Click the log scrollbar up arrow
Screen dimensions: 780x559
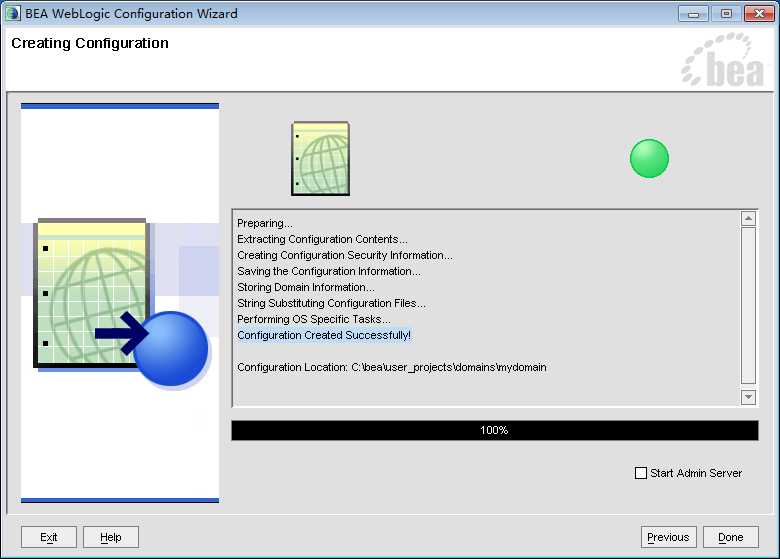tap(748, 218)
